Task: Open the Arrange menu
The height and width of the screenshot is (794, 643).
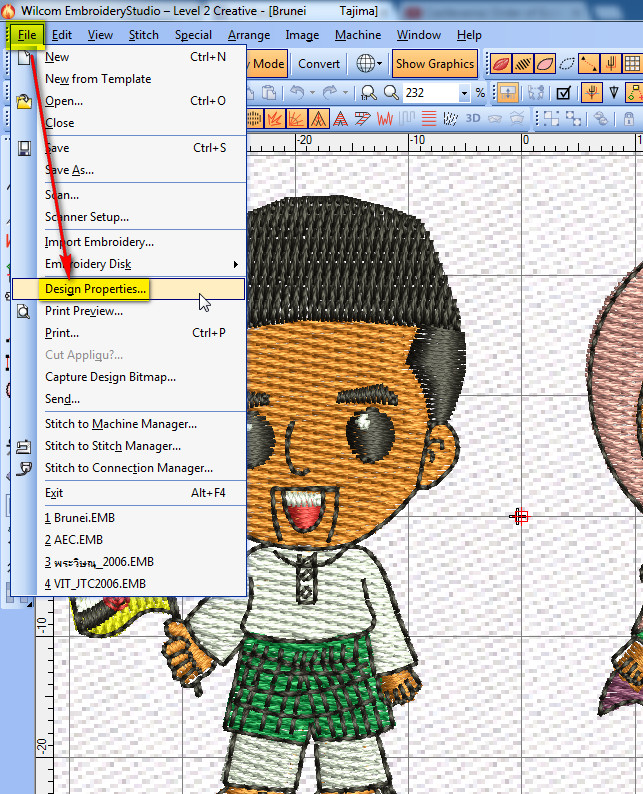Action: [x=249, y=35]
